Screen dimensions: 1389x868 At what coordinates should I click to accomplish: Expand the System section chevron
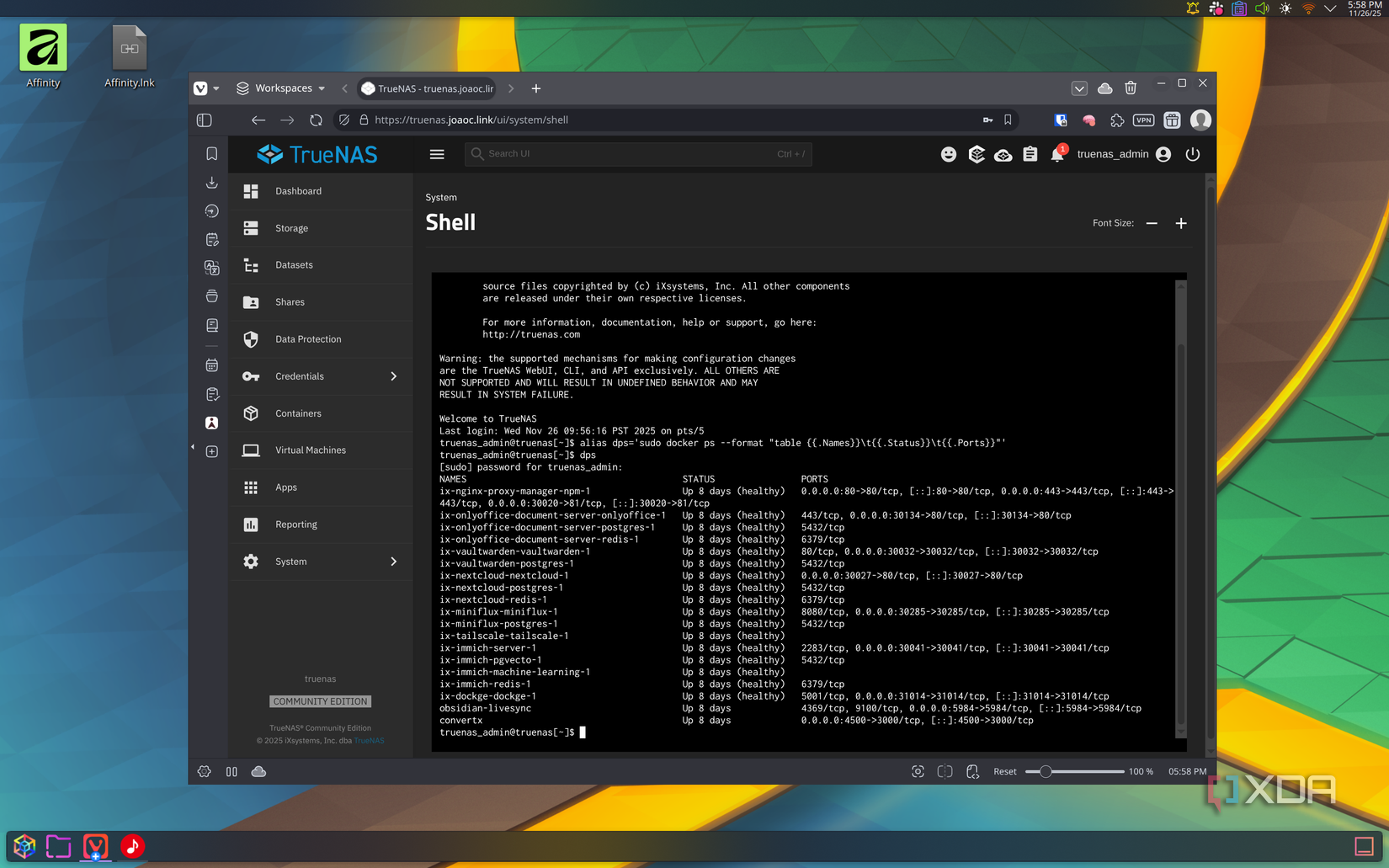tap(393, 562)
